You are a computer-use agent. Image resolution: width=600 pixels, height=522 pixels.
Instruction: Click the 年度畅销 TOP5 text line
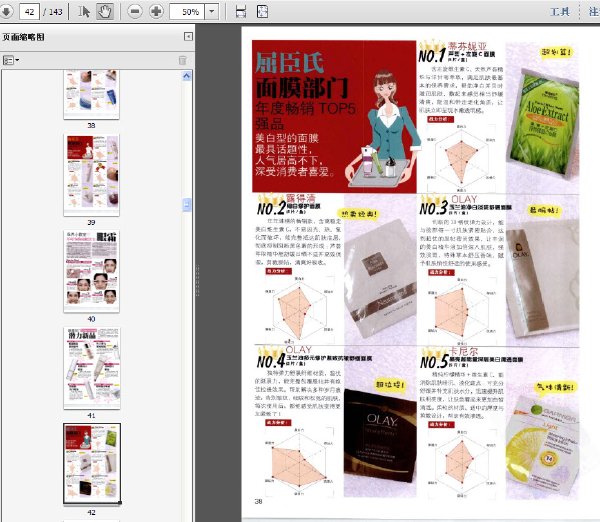pyautogui.click(x=306, y=109)
